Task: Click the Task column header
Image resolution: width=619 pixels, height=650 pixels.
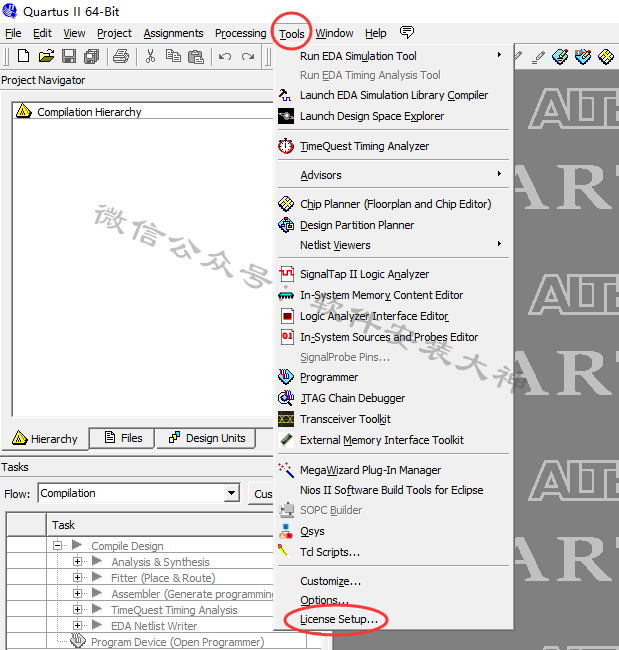Action: pos(160,525)
